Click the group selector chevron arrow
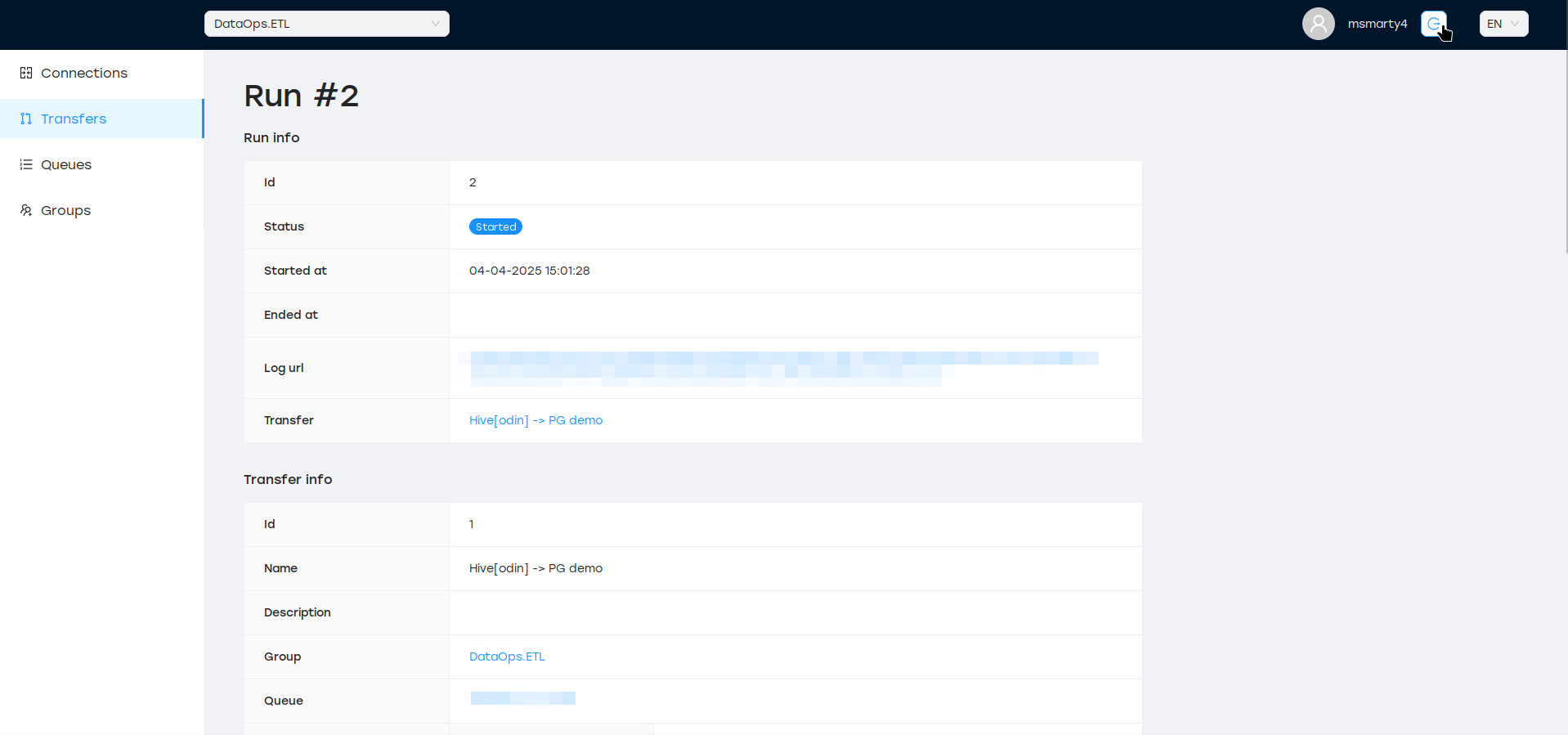The height and width of the screenshot is (735, 1568). pyautogui.click(x=435, y=24)
